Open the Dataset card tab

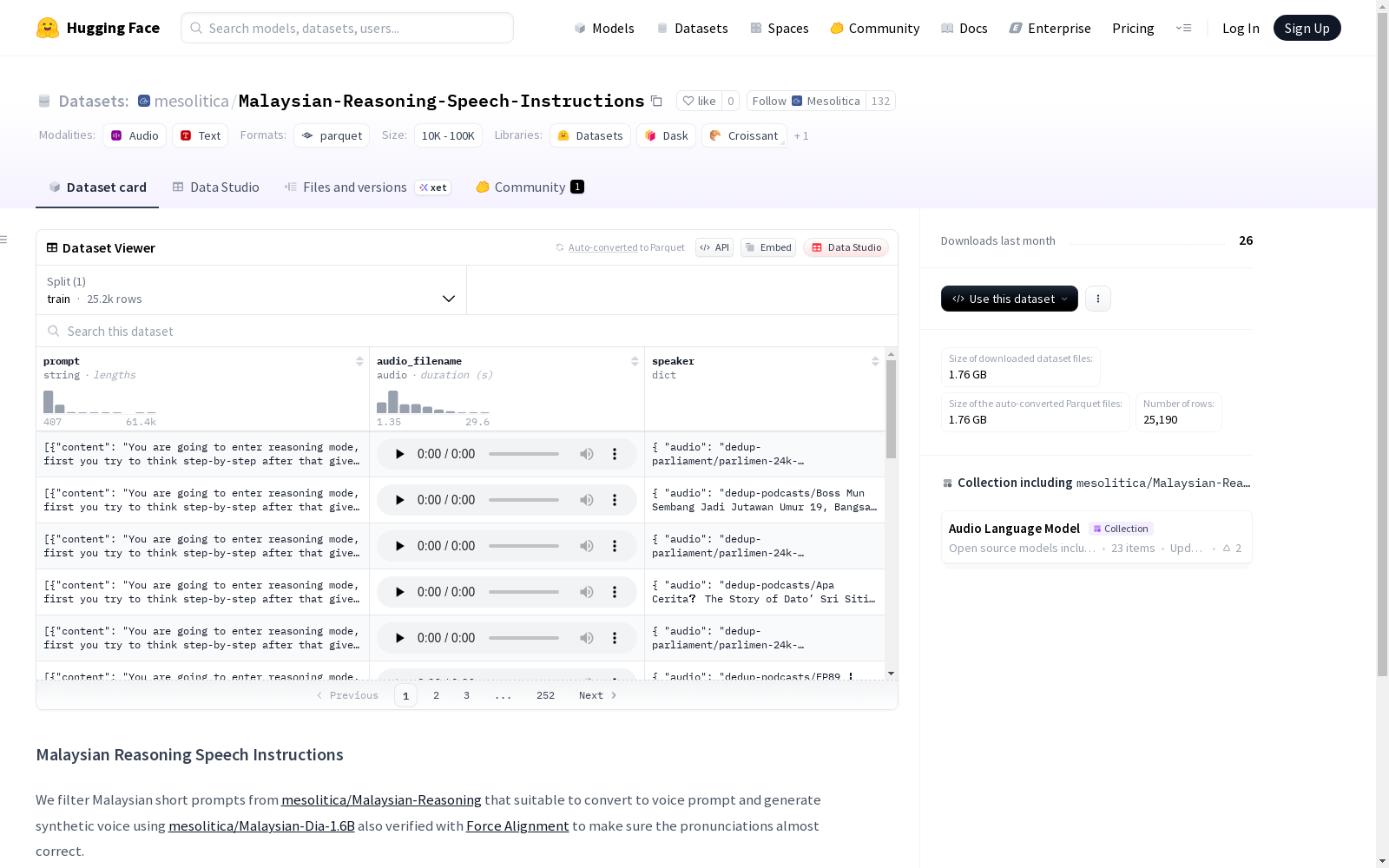(97, 187)
